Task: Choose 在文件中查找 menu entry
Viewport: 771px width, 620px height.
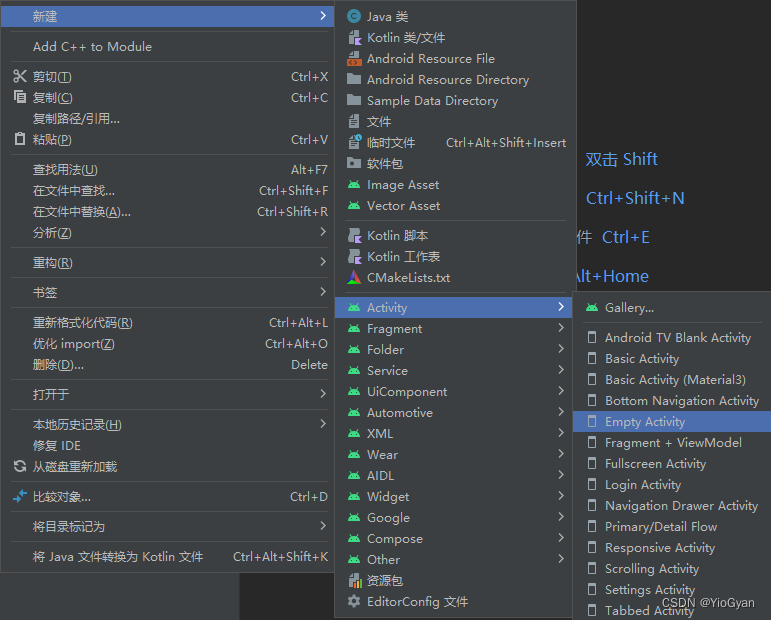Action: [169, 191]
